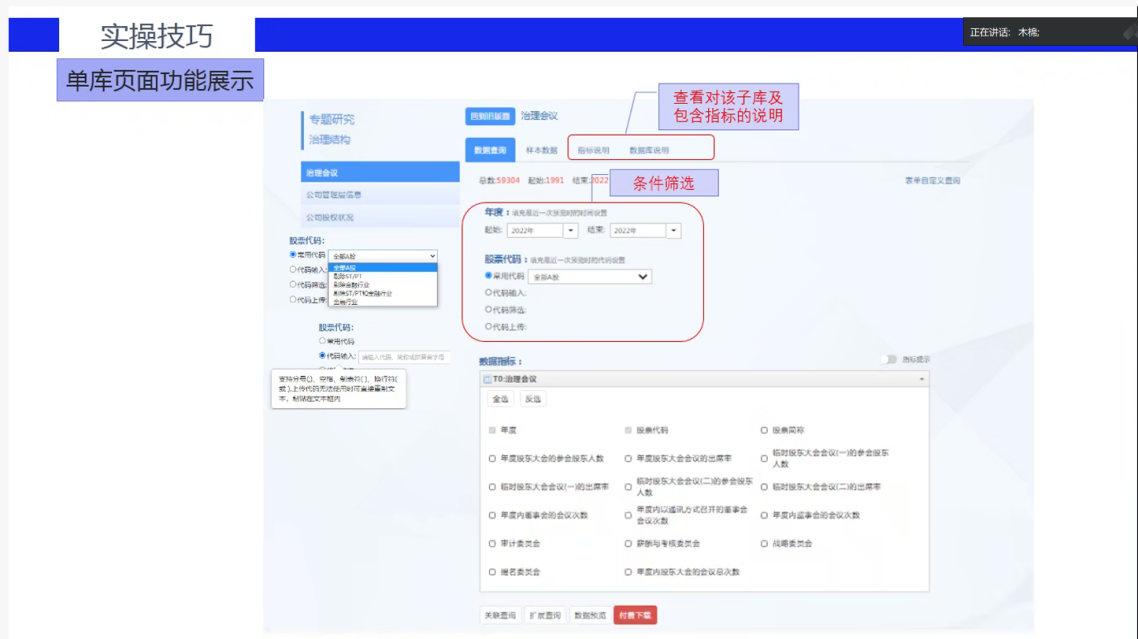1138x639 pixels.
Task: Choose the 代码上传 radio in the circled filter
Action: click(489, 326)
